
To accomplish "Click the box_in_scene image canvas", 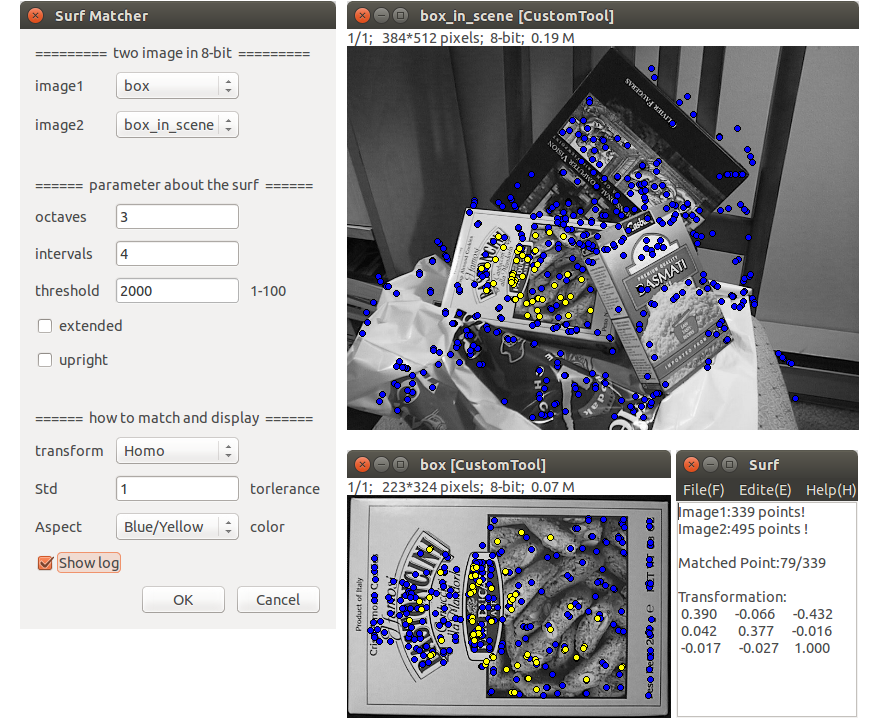I will pyautogui.click(x=603, y=238).
